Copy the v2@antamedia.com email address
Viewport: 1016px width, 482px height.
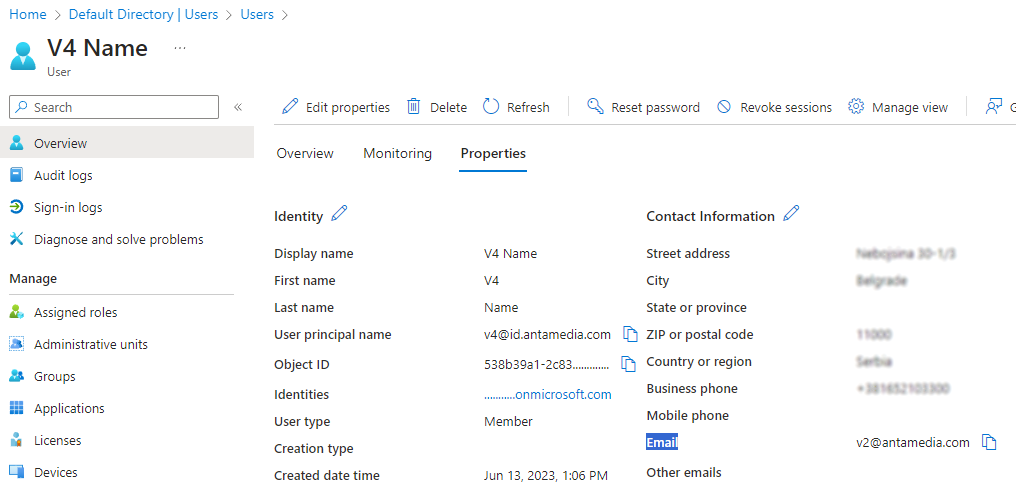(989, 442)
